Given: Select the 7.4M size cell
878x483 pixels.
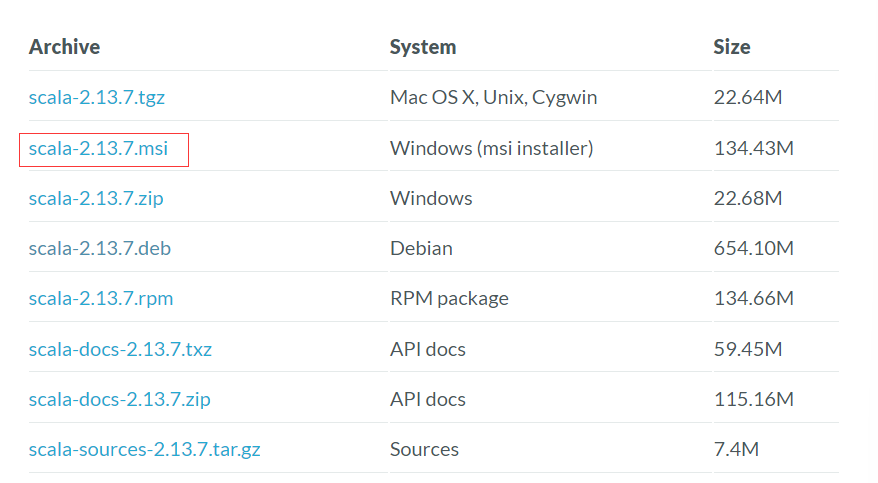Looking at the screenshot, I should [x=735, y=449].
